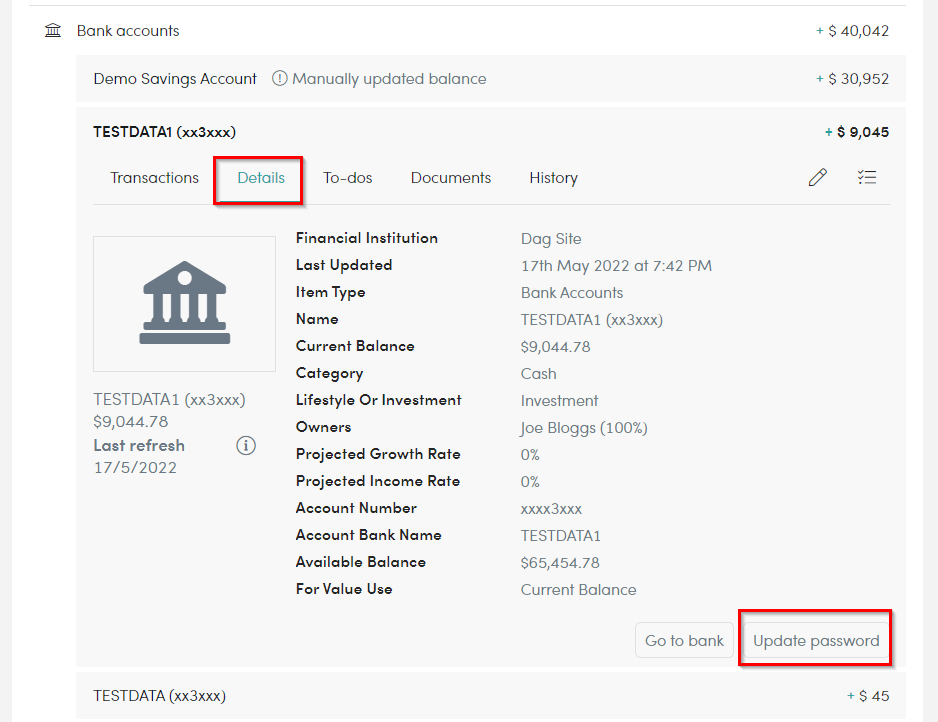This screenshot has height=722, width=938.
Task: Open the To-dos tab
Action: point(348,178)
